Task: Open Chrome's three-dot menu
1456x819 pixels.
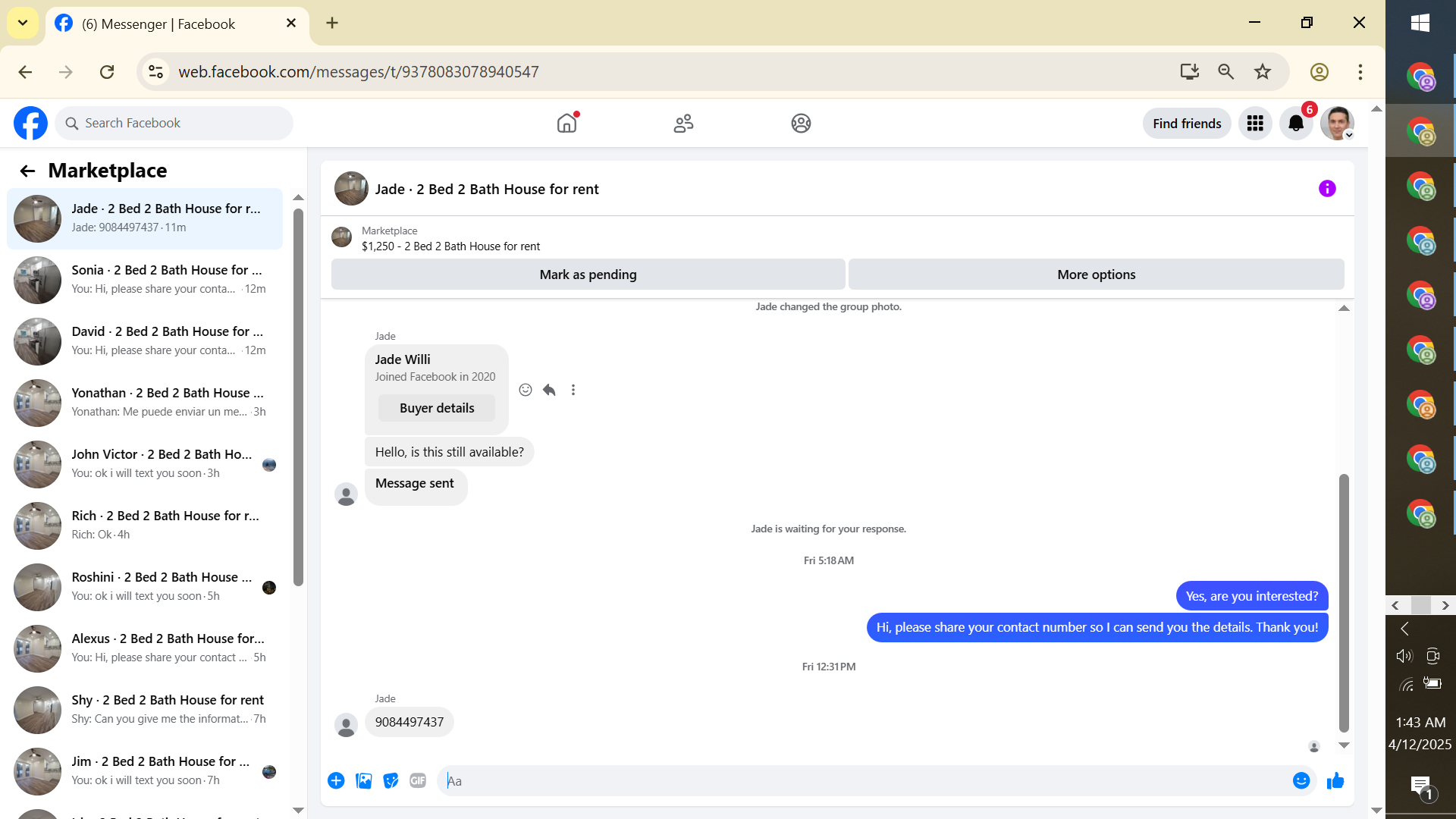Action: coord(1360,71)
